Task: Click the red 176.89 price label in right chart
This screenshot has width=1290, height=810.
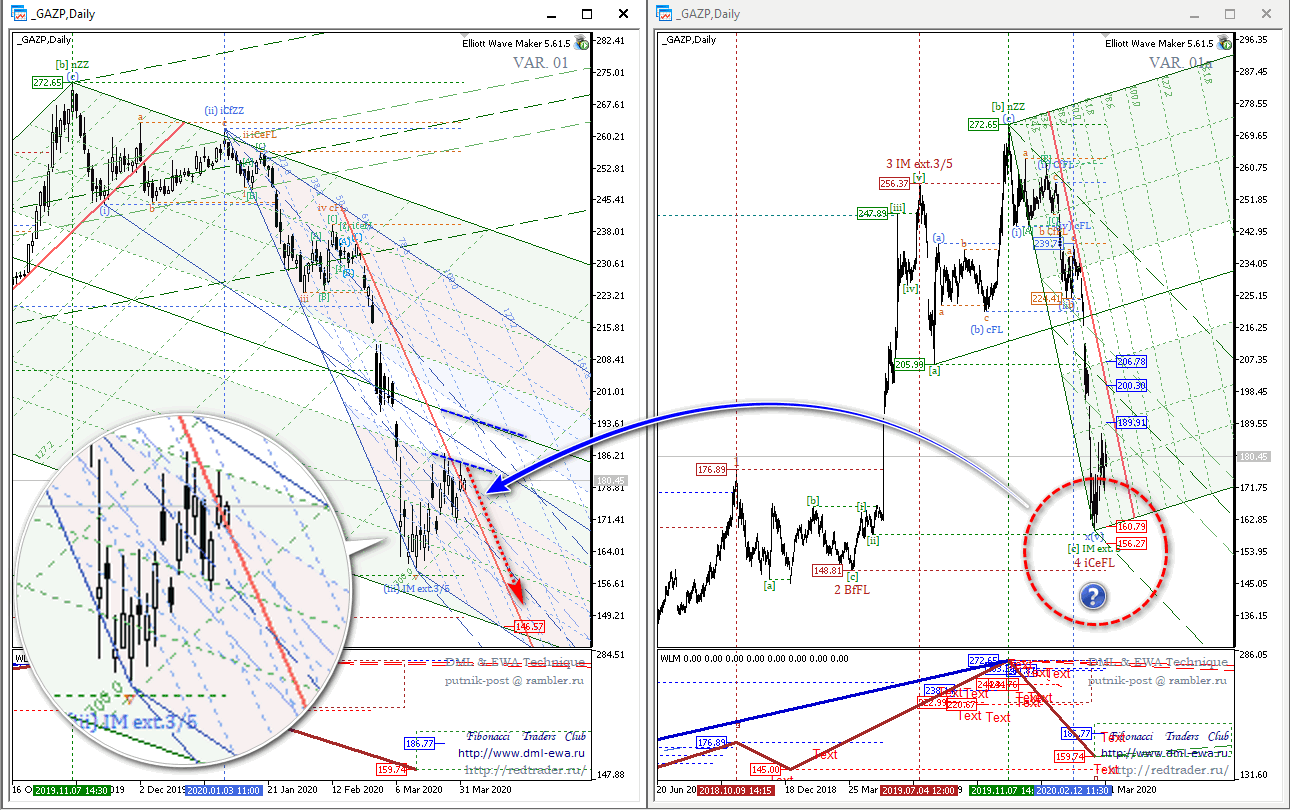Action: click(713, 469)
